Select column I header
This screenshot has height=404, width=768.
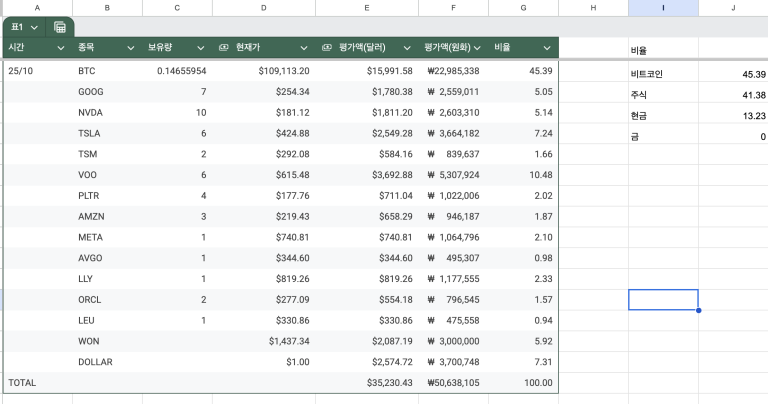pos(663,8)
